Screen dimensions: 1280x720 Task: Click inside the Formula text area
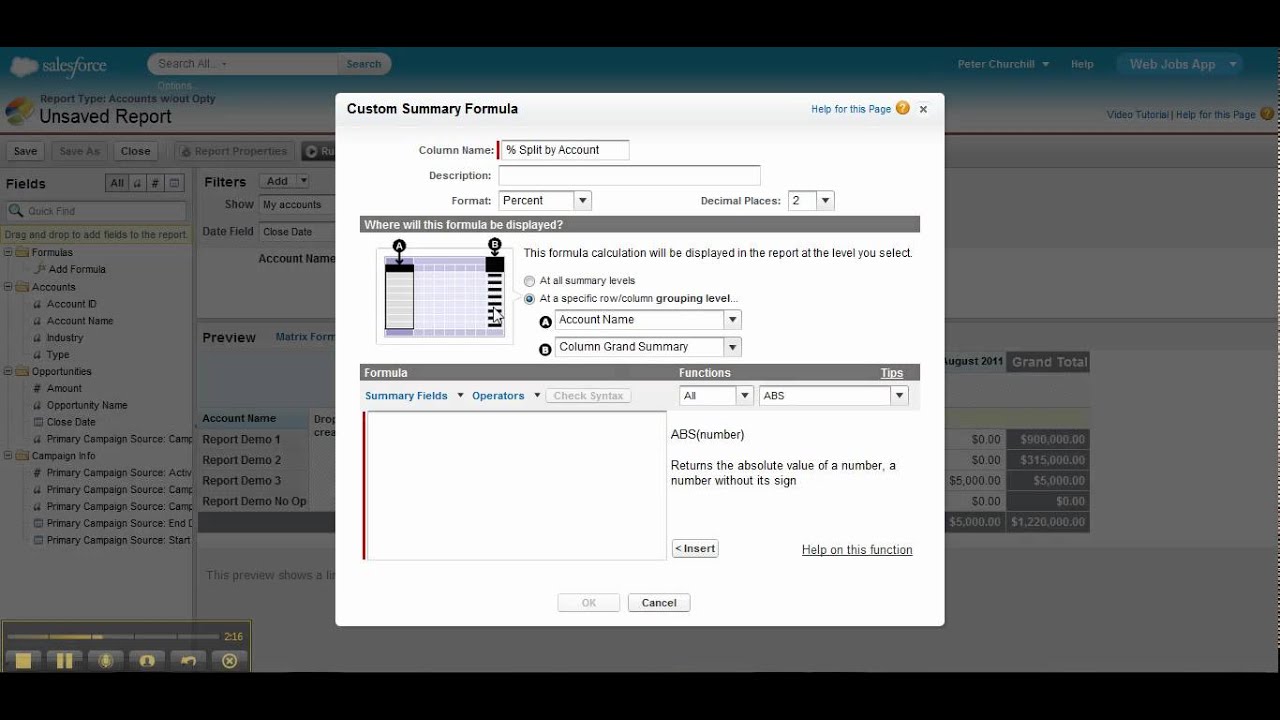click(x=516, y=485)
